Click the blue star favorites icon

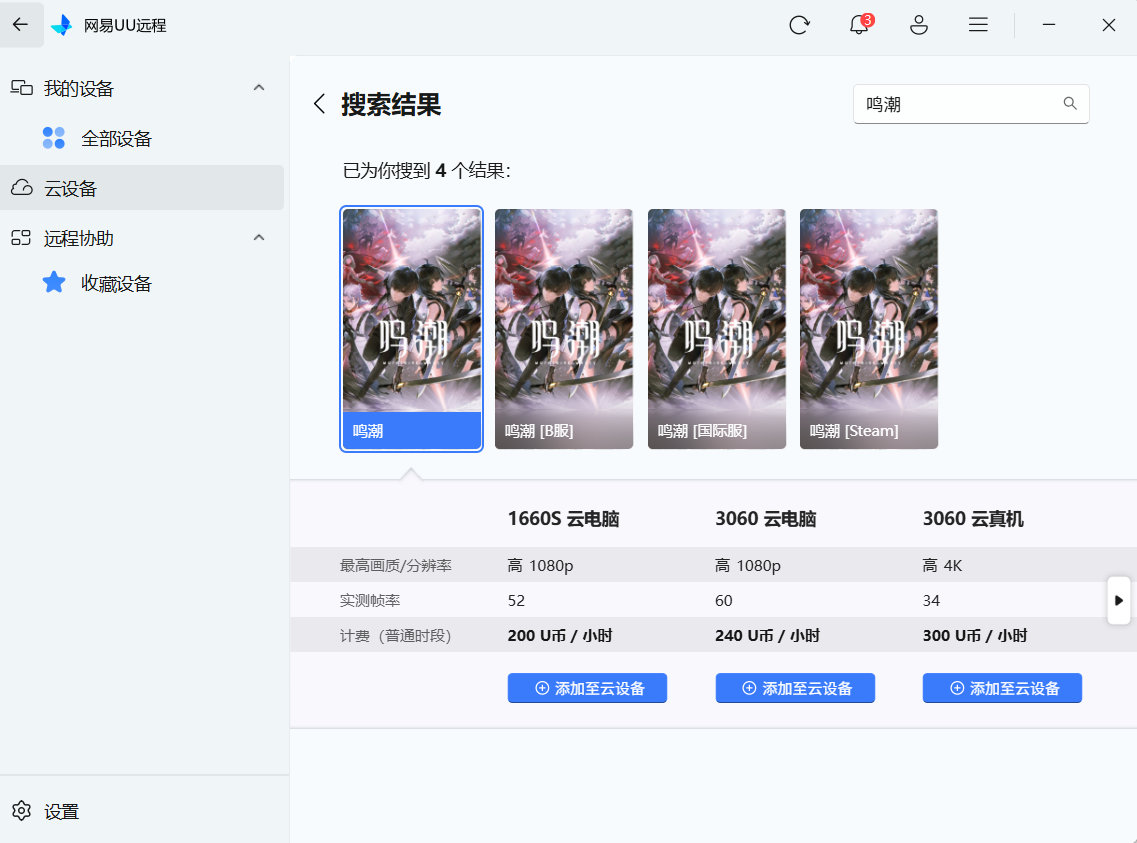(x=54, y=282)
